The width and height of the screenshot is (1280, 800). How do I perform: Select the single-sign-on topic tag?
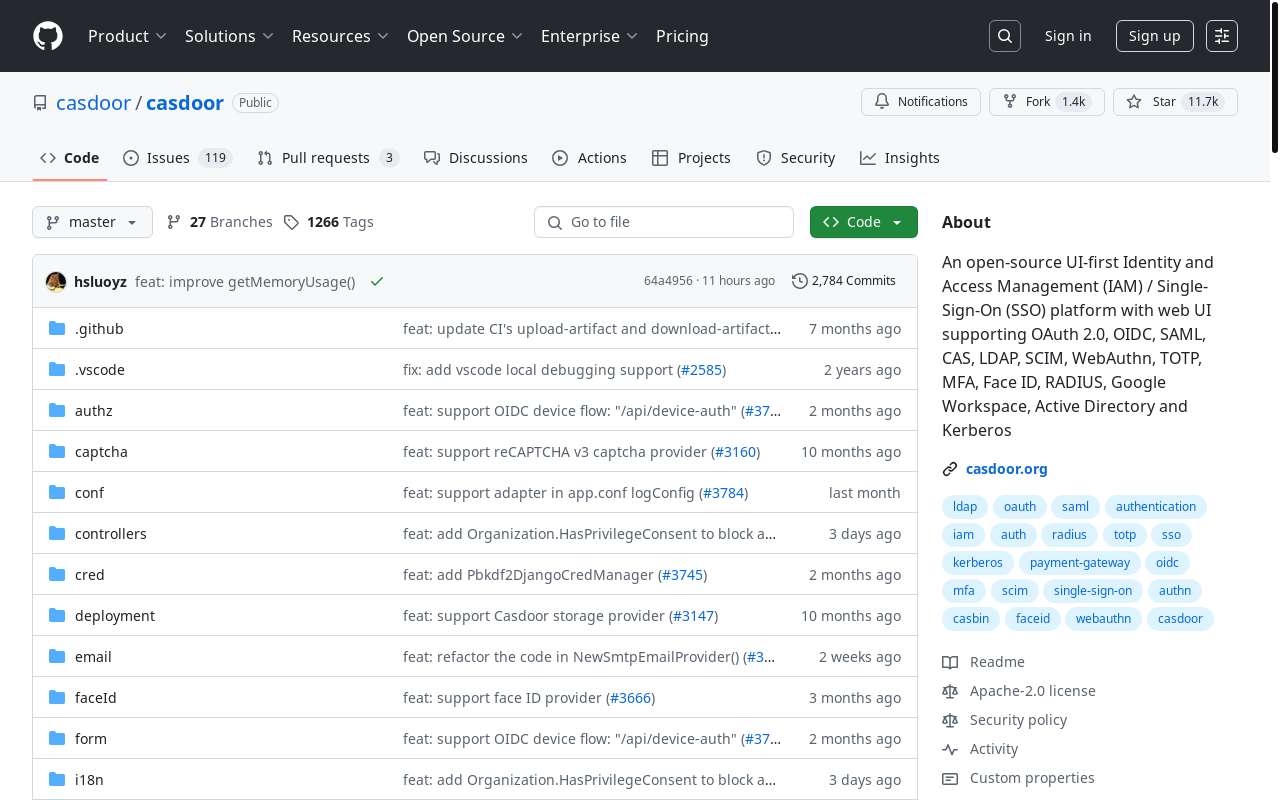(1093, 590)
